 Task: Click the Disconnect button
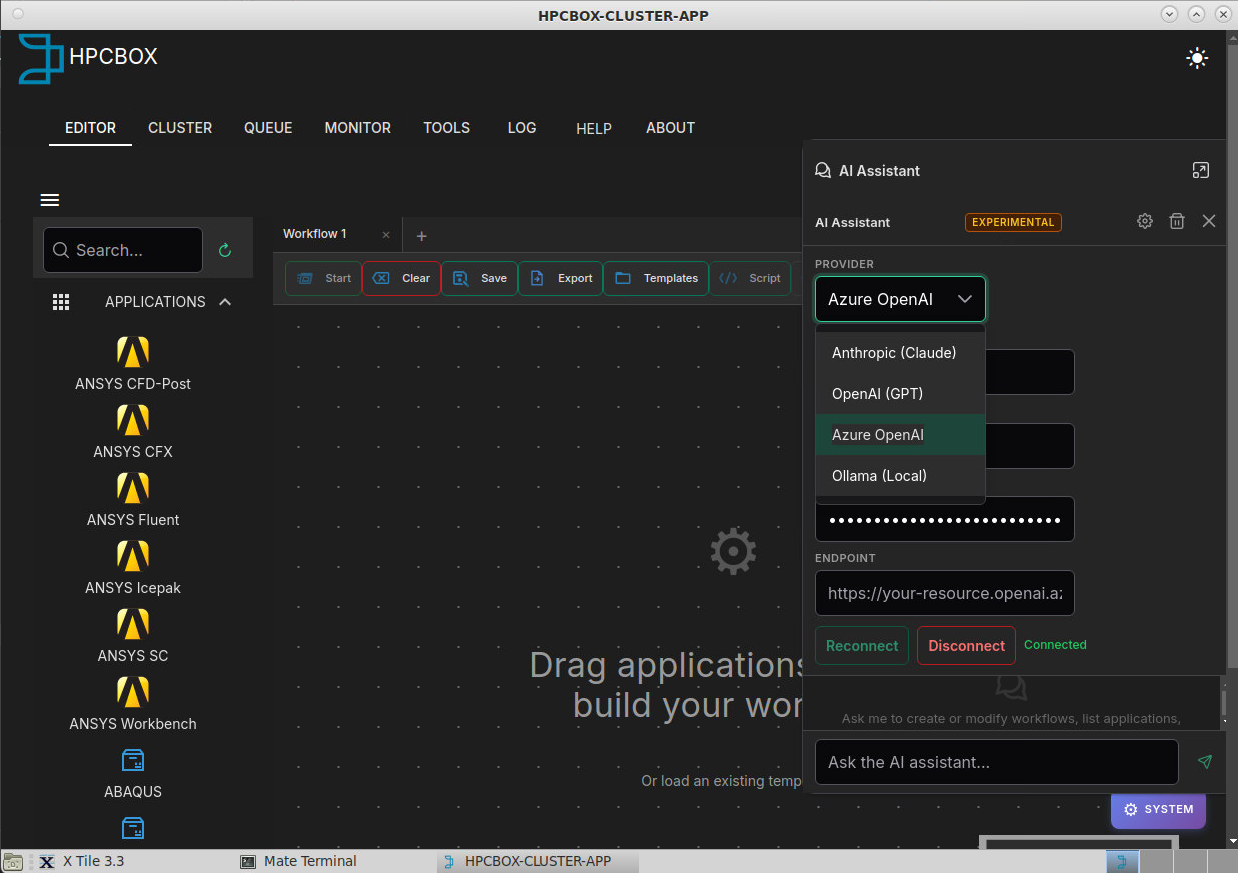pos(966,646)
